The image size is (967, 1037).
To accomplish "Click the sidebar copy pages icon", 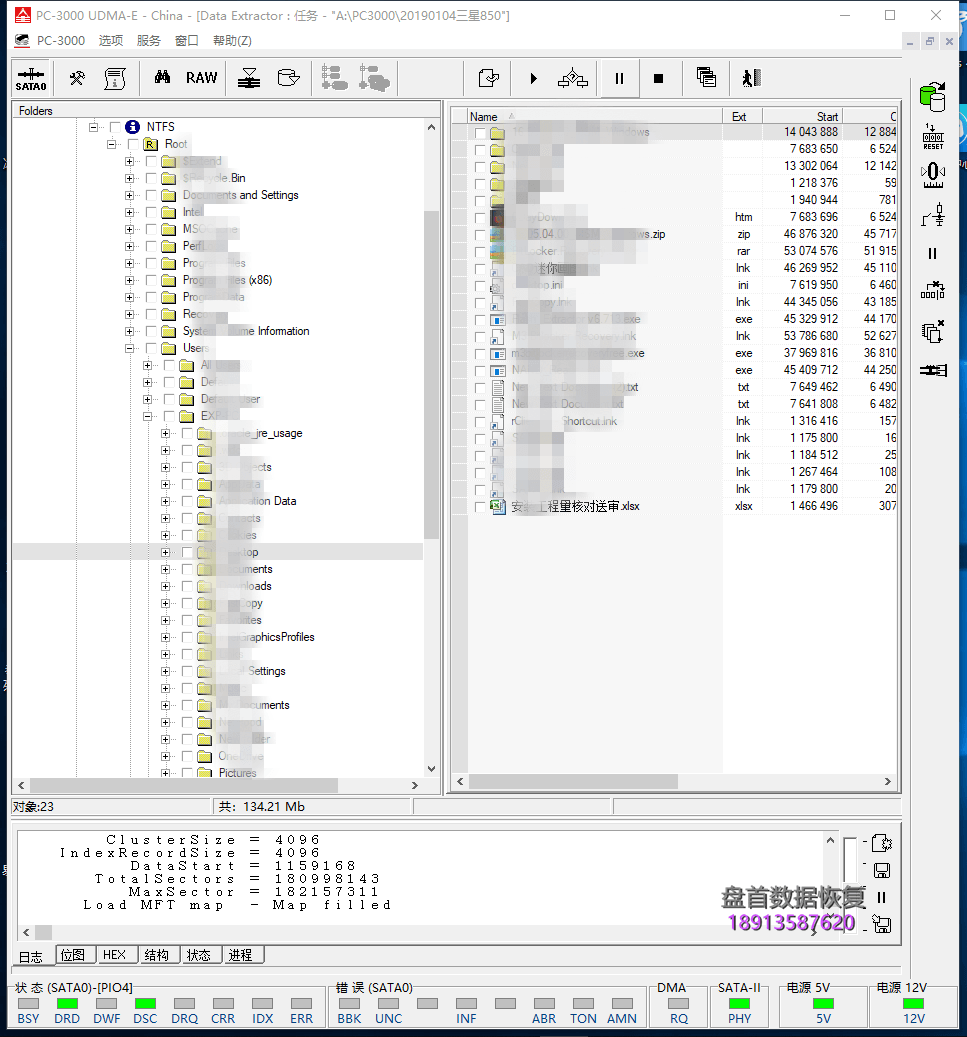I will [x=933, y=331].
